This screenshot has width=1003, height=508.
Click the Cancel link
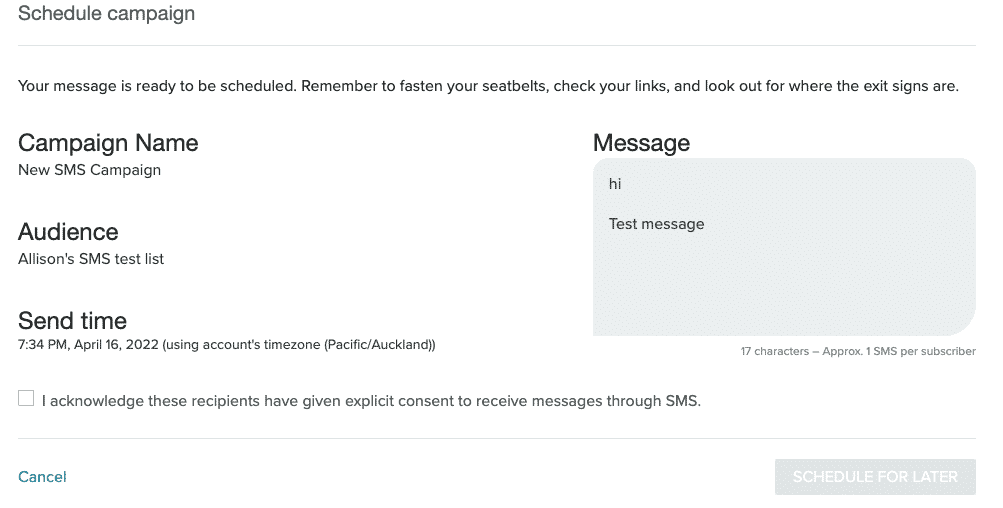(42, 477)
